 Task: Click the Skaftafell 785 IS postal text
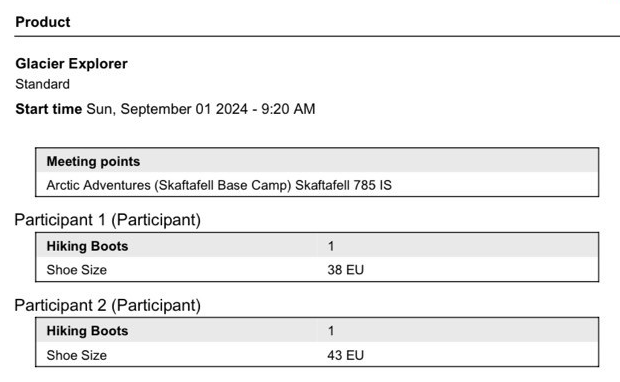[344, 185]
